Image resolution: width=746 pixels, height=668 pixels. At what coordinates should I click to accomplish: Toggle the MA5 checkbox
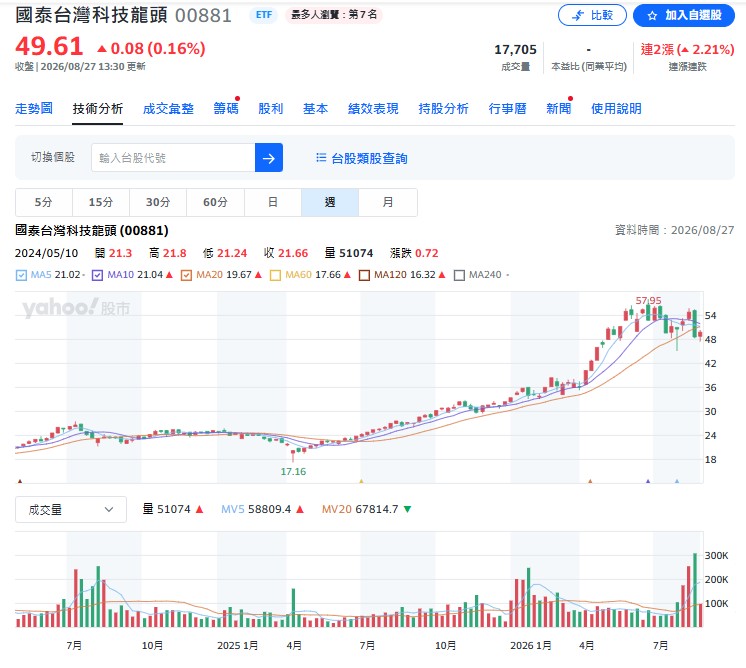coord(21,275)
